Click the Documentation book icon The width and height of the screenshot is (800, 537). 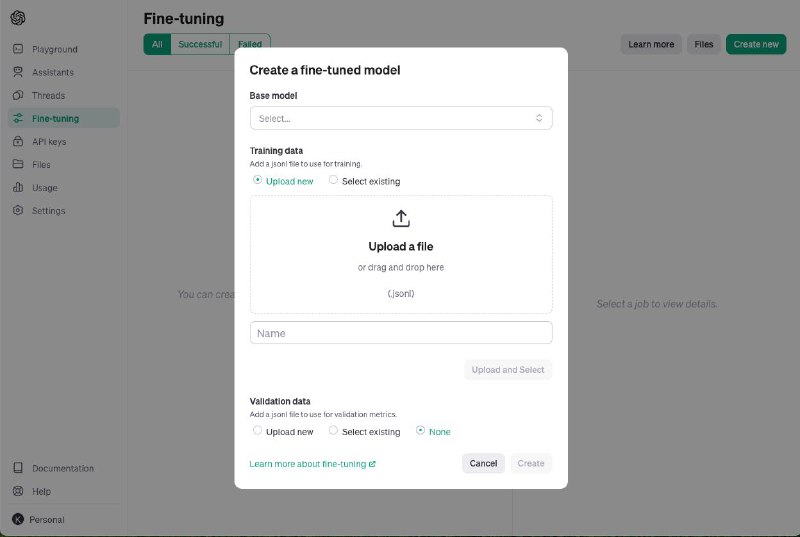(x=18, y=468)
